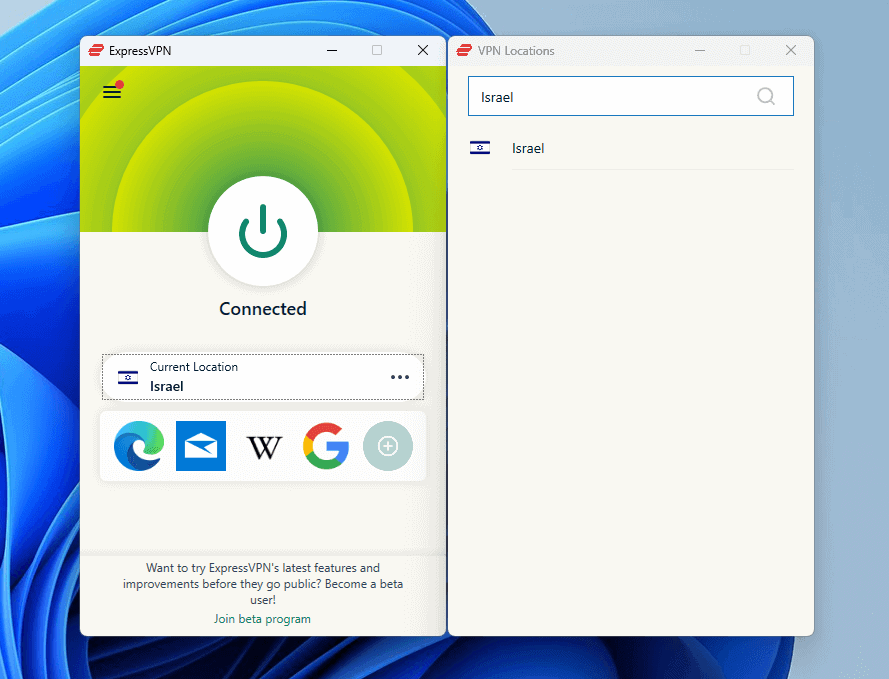Click the VPN Locations window logo icon
Image resolution: width=889 pixels, height=679 pixels.
pos(464,50)
